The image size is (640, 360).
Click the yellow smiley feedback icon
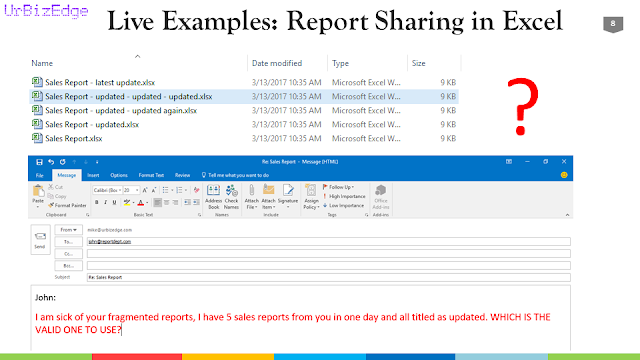point(564,175)
